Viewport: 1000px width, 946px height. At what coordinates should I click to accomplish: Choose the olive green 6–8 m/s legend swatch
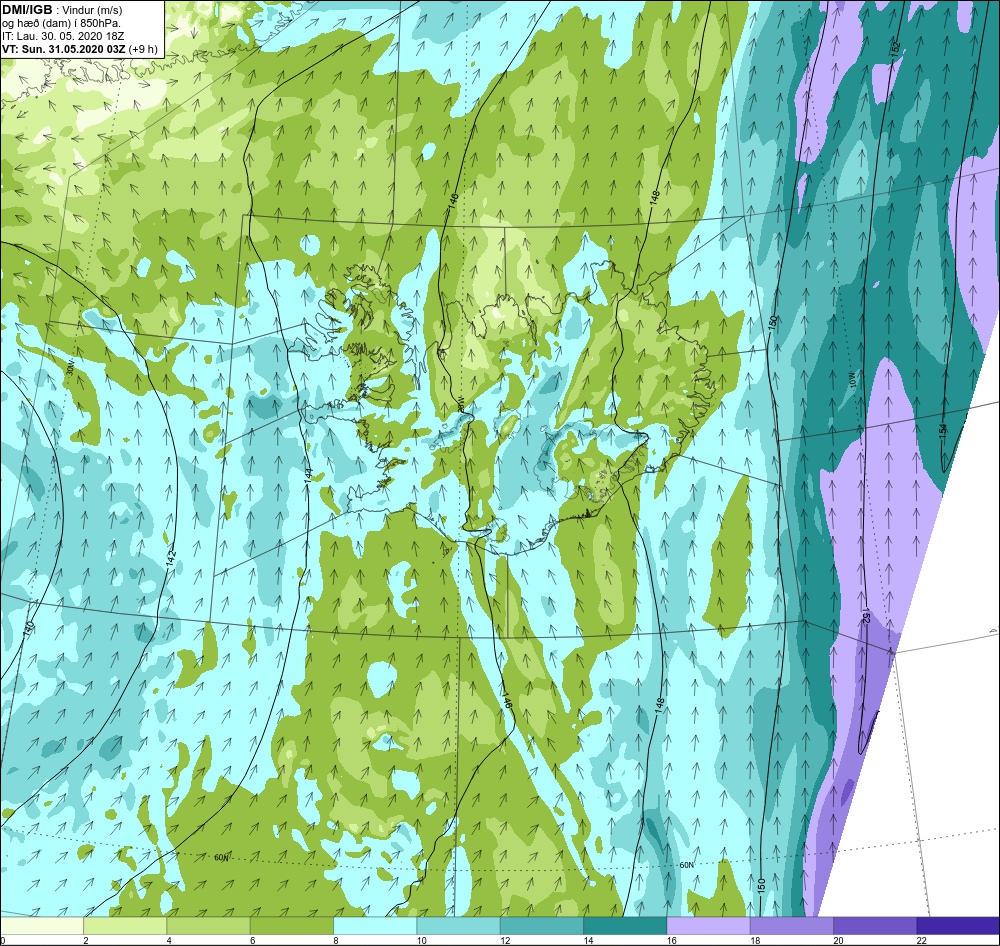[291, 925]
